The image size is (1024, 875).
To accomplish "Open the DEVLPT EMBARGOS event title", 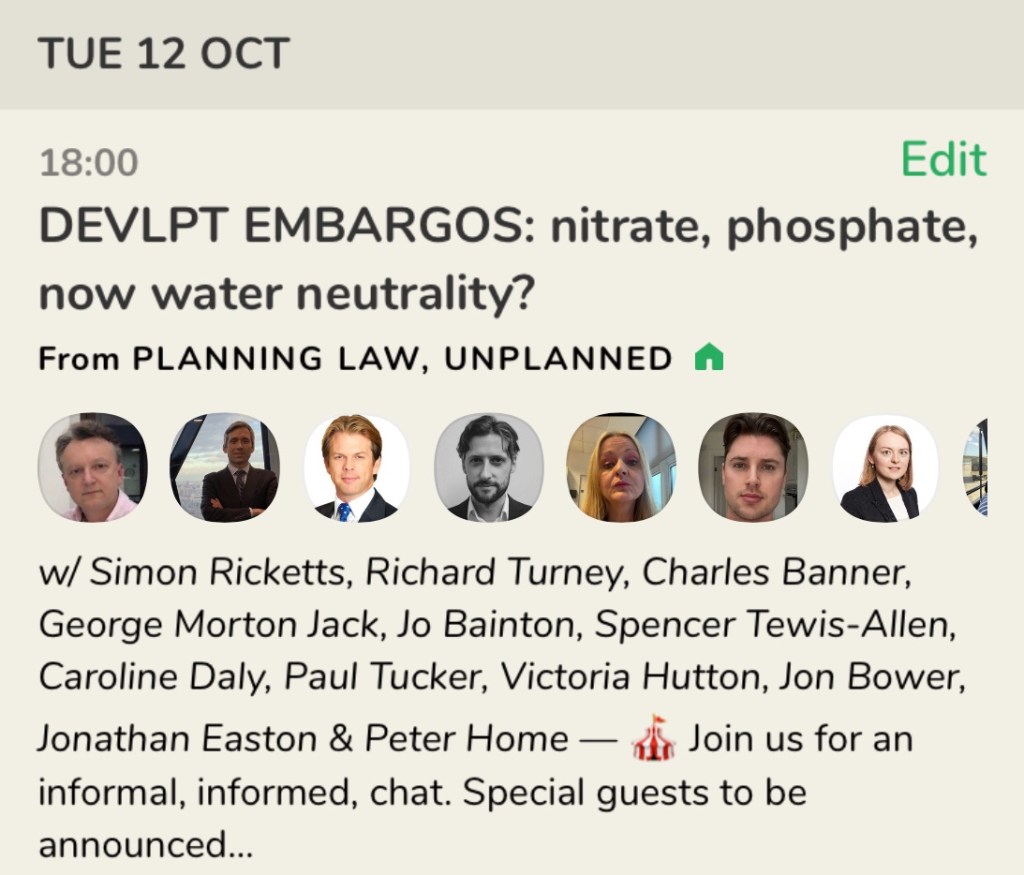I will click(x=507, y=262).
